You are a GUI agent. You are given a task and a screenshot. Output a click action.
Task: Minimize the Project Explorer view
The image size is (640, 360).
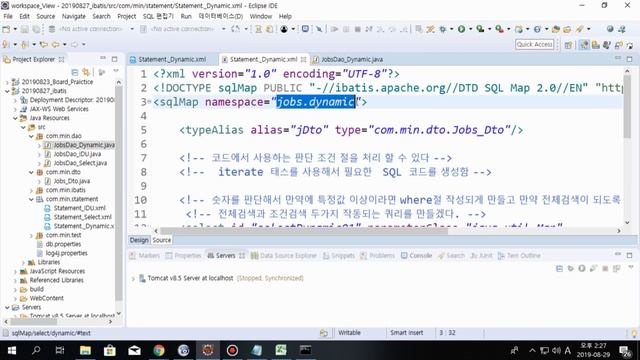coord(103,59)
